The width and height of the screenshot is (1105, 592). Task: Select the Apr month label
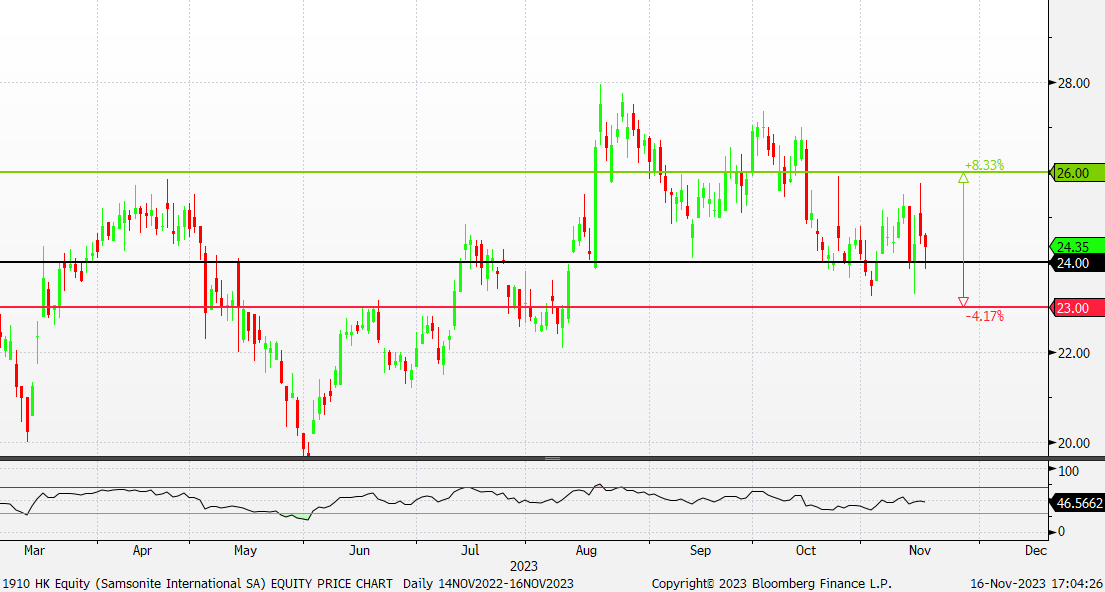143,550
